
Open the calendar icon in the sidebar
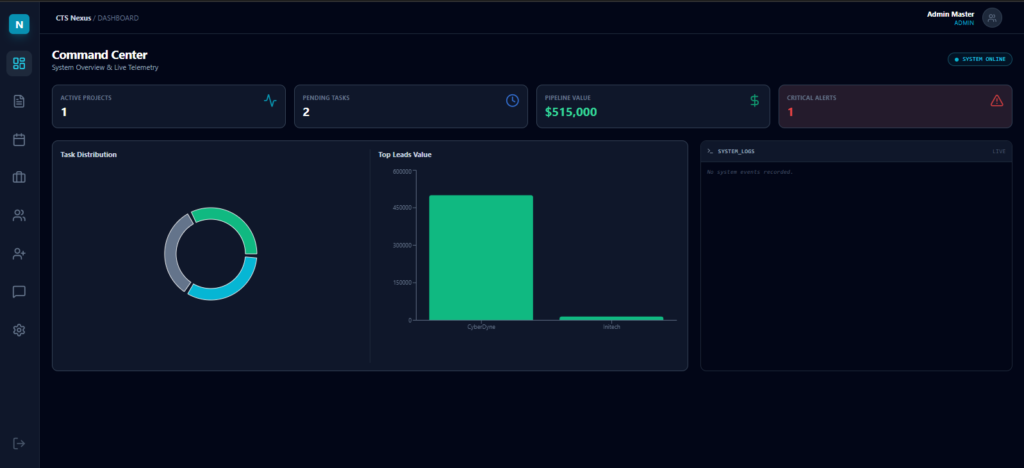19,139
